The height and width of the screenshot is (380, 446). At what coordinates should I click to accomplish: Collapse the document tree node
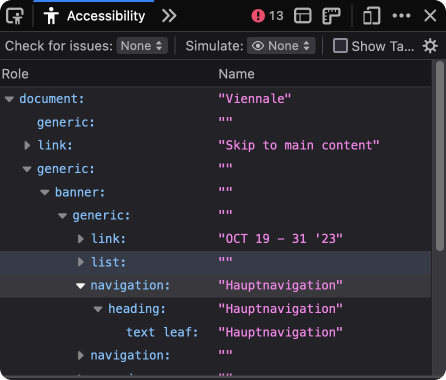(x=9, y=99)
